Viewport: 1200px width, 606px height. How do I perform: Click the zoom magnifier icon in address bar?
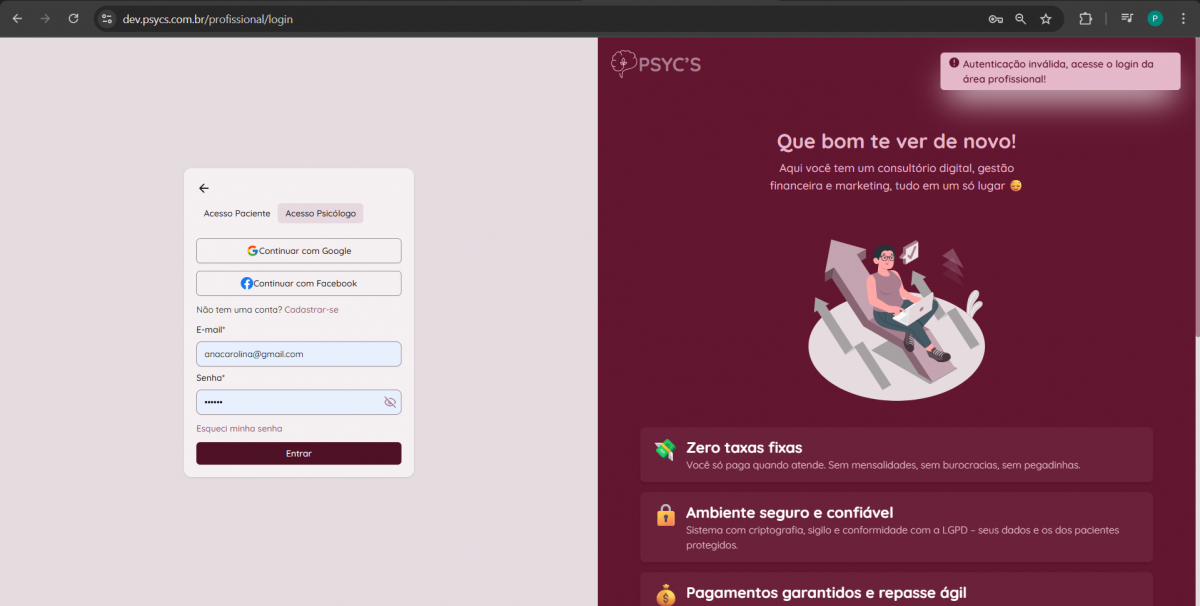click(1021, 19)
